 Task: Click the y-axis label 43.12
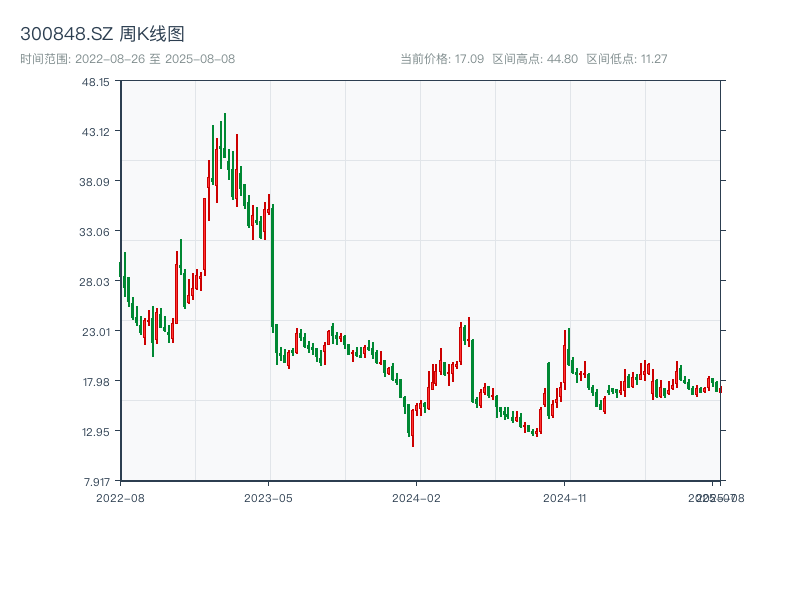click(95, 132)
